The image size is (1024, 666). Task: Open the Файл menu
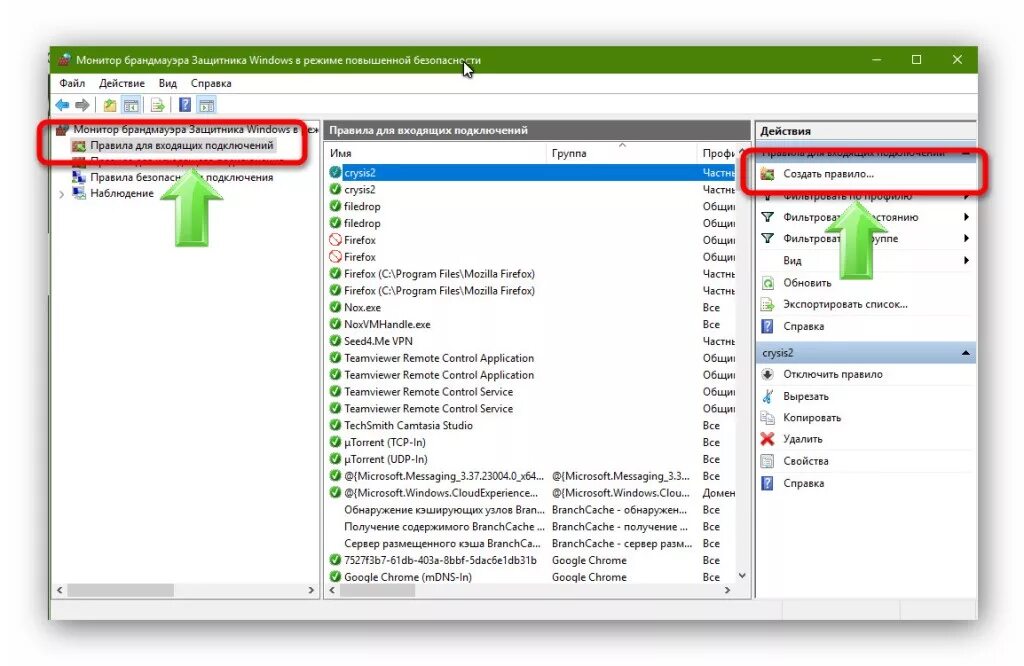click(x=72, y=83)
